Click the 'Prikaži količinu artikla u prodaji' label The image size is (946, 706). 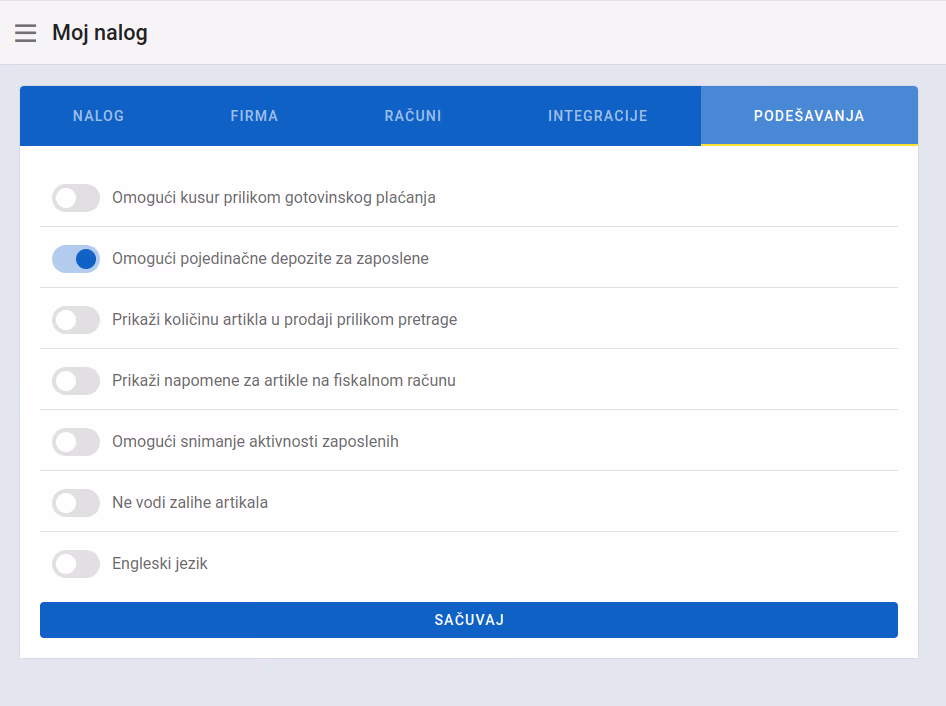click(x=285, y=320)
